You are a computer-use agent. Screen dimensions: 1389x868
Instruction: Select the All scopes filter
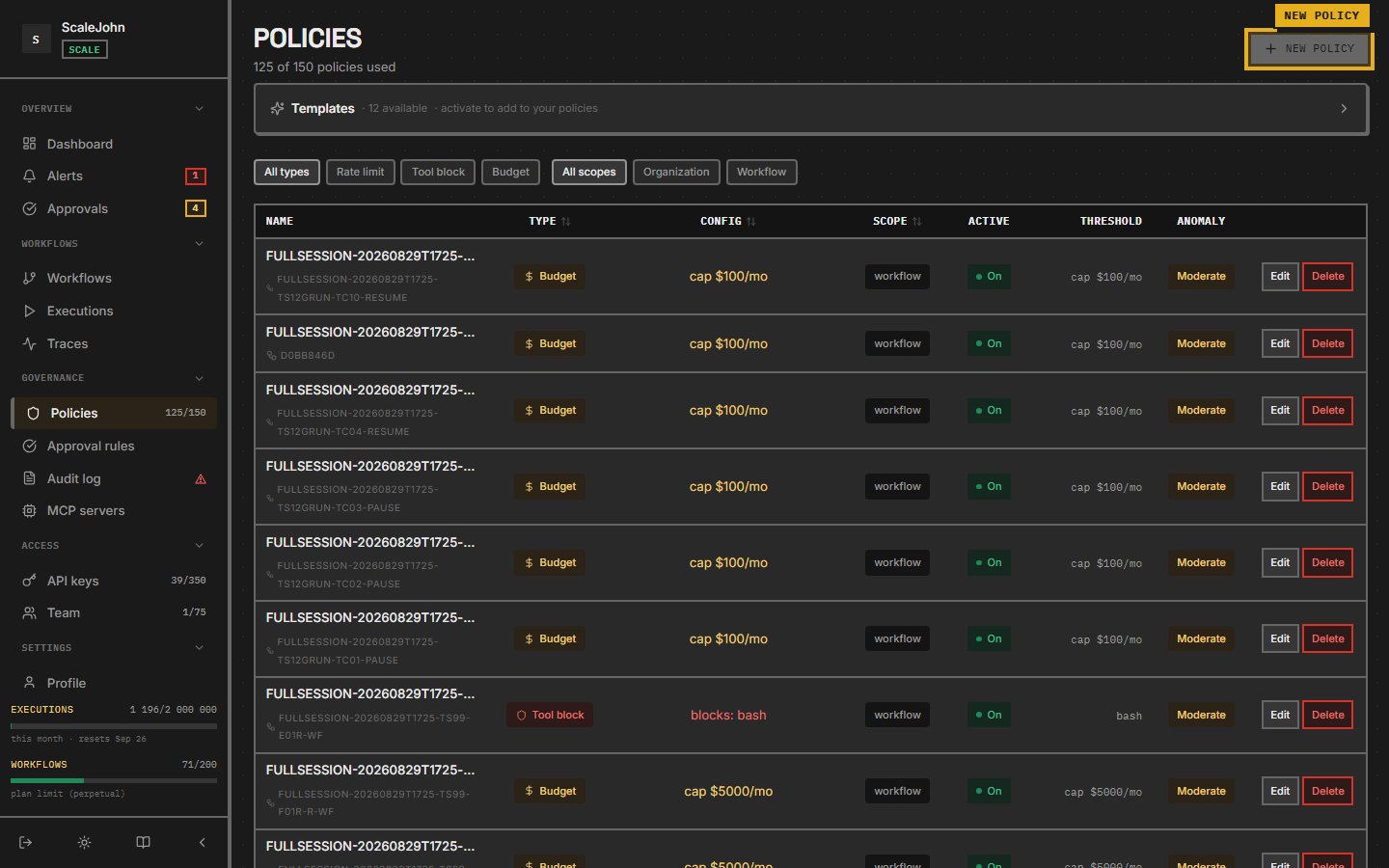(x=588, y=172)
